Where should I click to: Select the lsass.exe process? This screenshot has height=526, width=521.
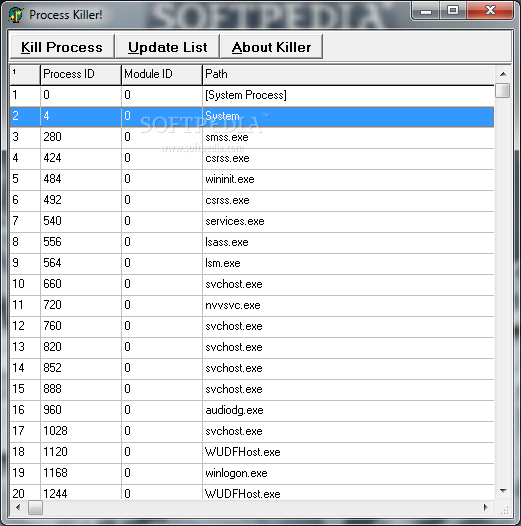(x=252, y=242)
